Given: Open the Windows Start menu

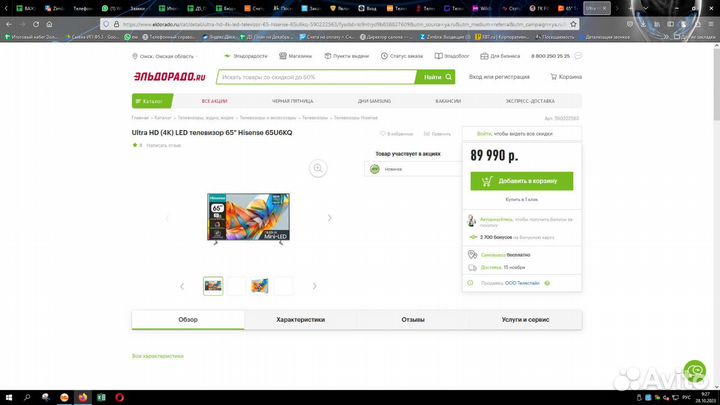Looking at the screenshot, I should 8,398.
